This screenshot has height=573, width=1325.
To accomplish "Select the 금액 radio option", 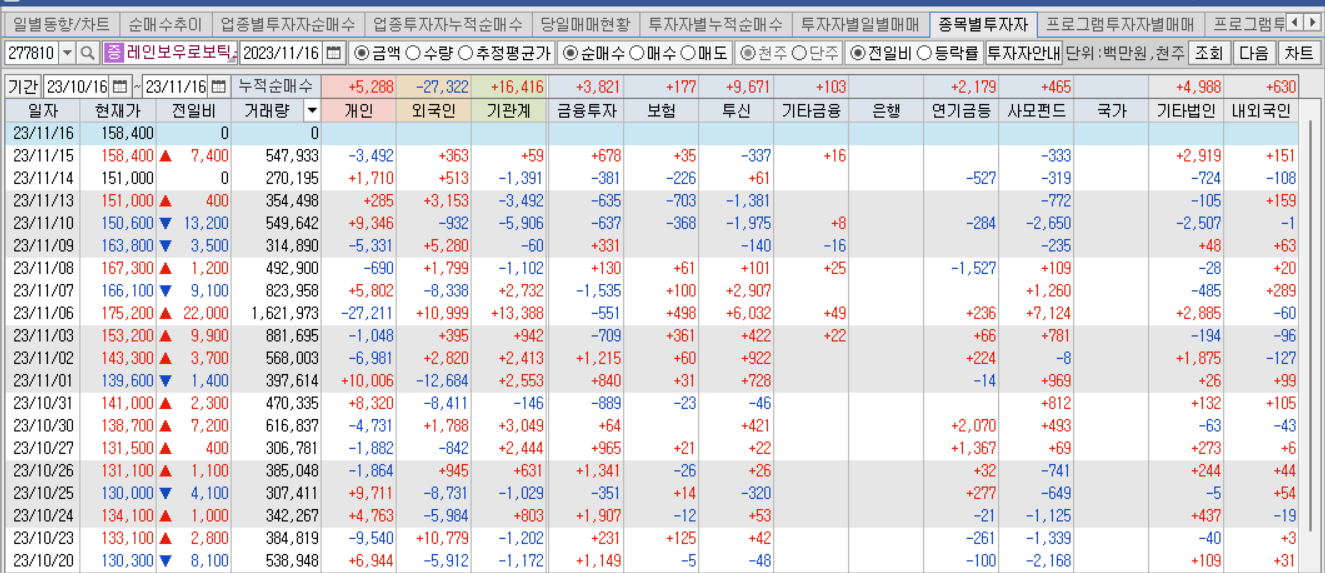I will point(376,53).
